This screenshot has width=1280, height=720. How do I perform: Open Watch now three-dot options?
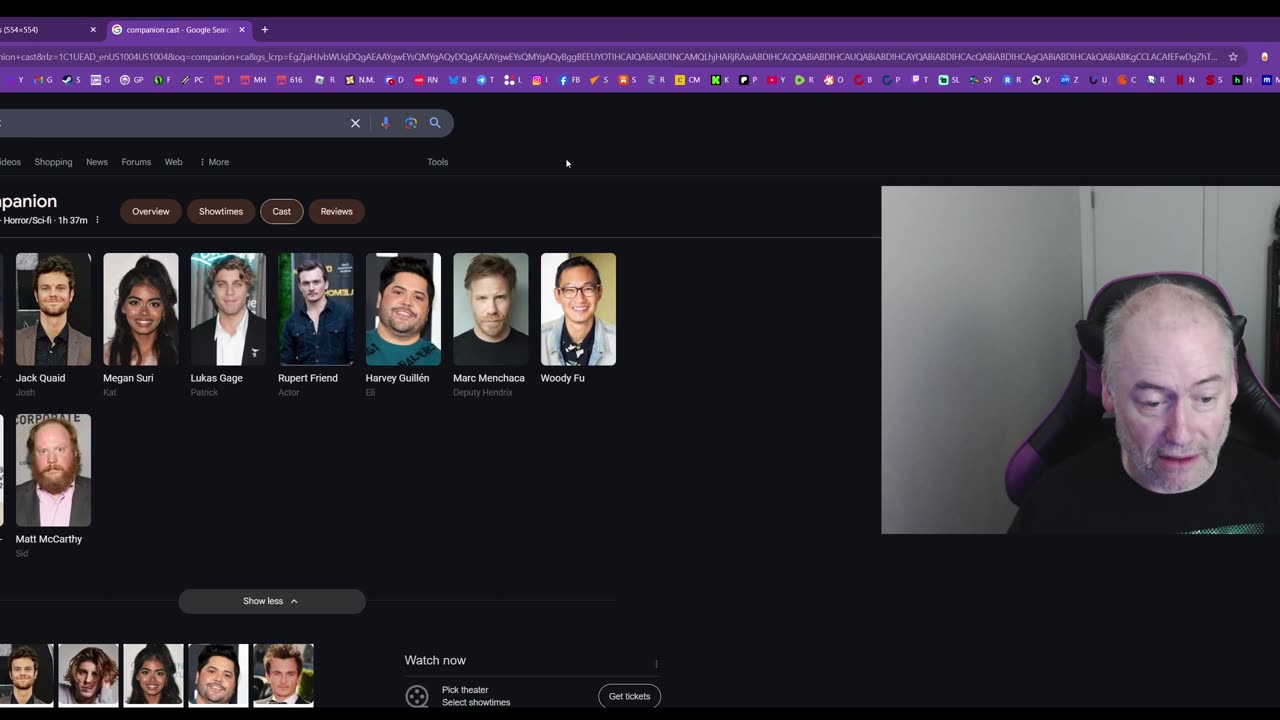pyautogui.click(x=656, y=663)
